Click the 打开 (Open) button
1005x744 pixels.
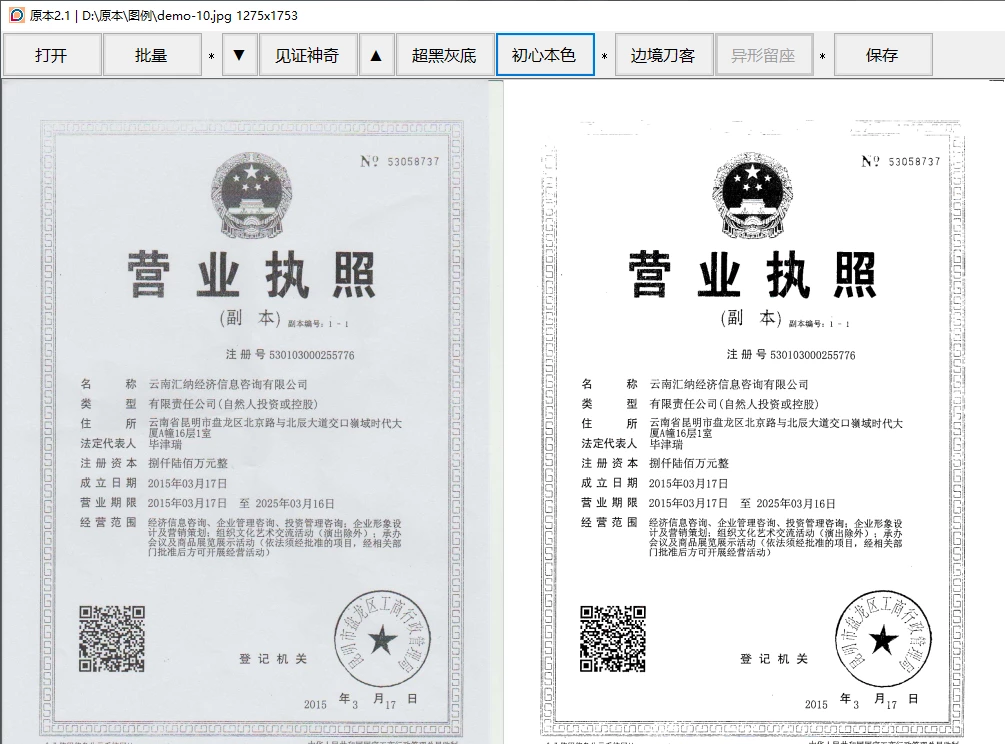coord(51,55)
